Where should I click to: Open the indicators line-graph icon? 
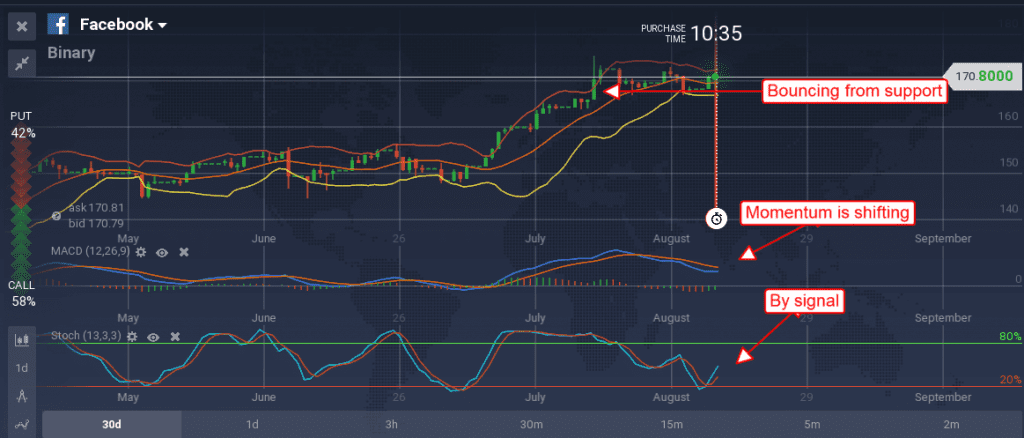pyautogui.click(x=22, y=423)
